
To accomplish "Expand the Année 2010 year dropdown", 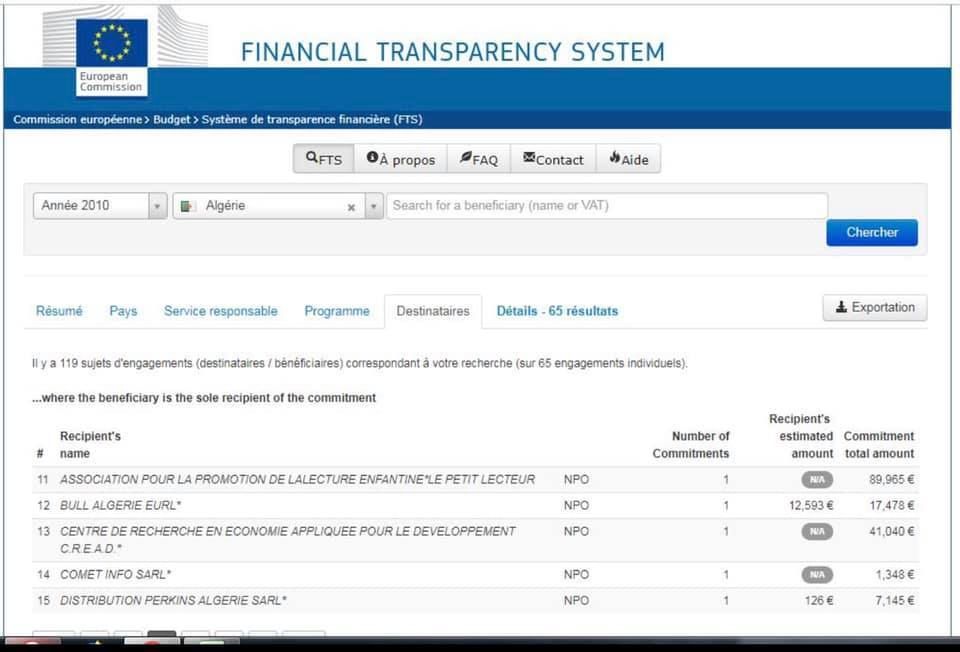I will pos(157,206).
